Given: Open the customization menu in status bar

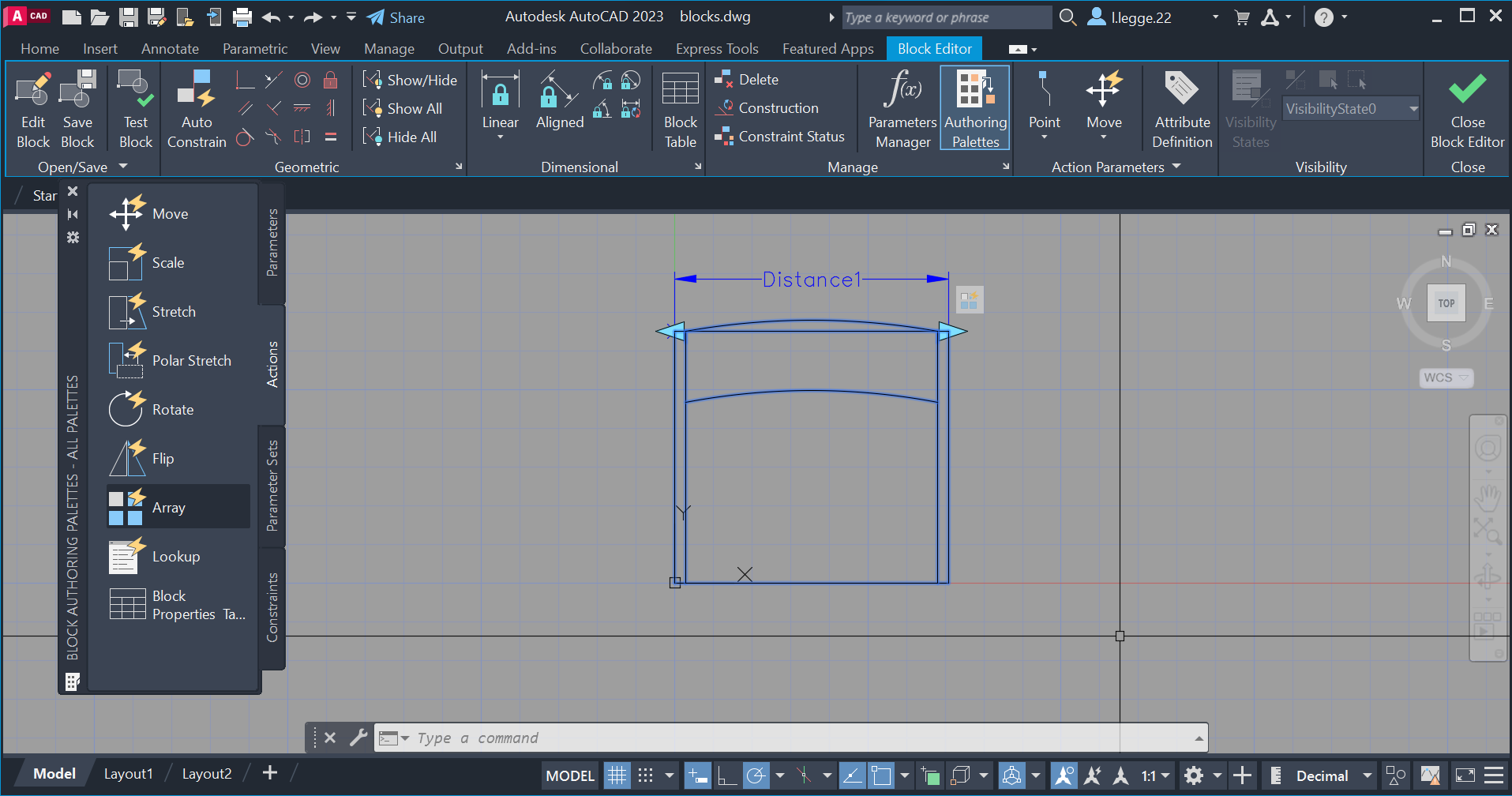Looking at the screenshot, I should point(1493,775).
